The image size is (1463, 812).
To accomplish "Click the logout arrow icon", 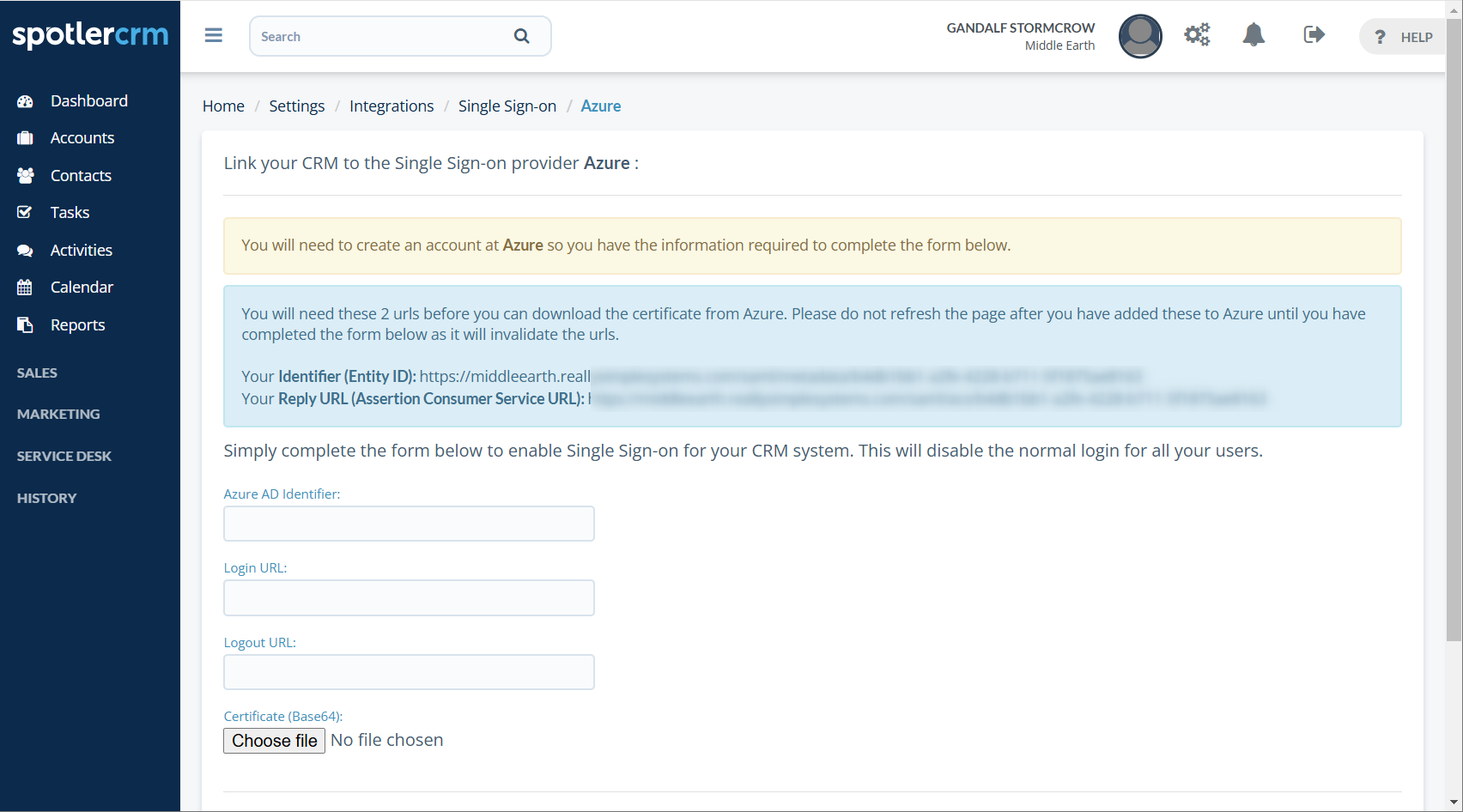I will 1314,34.
